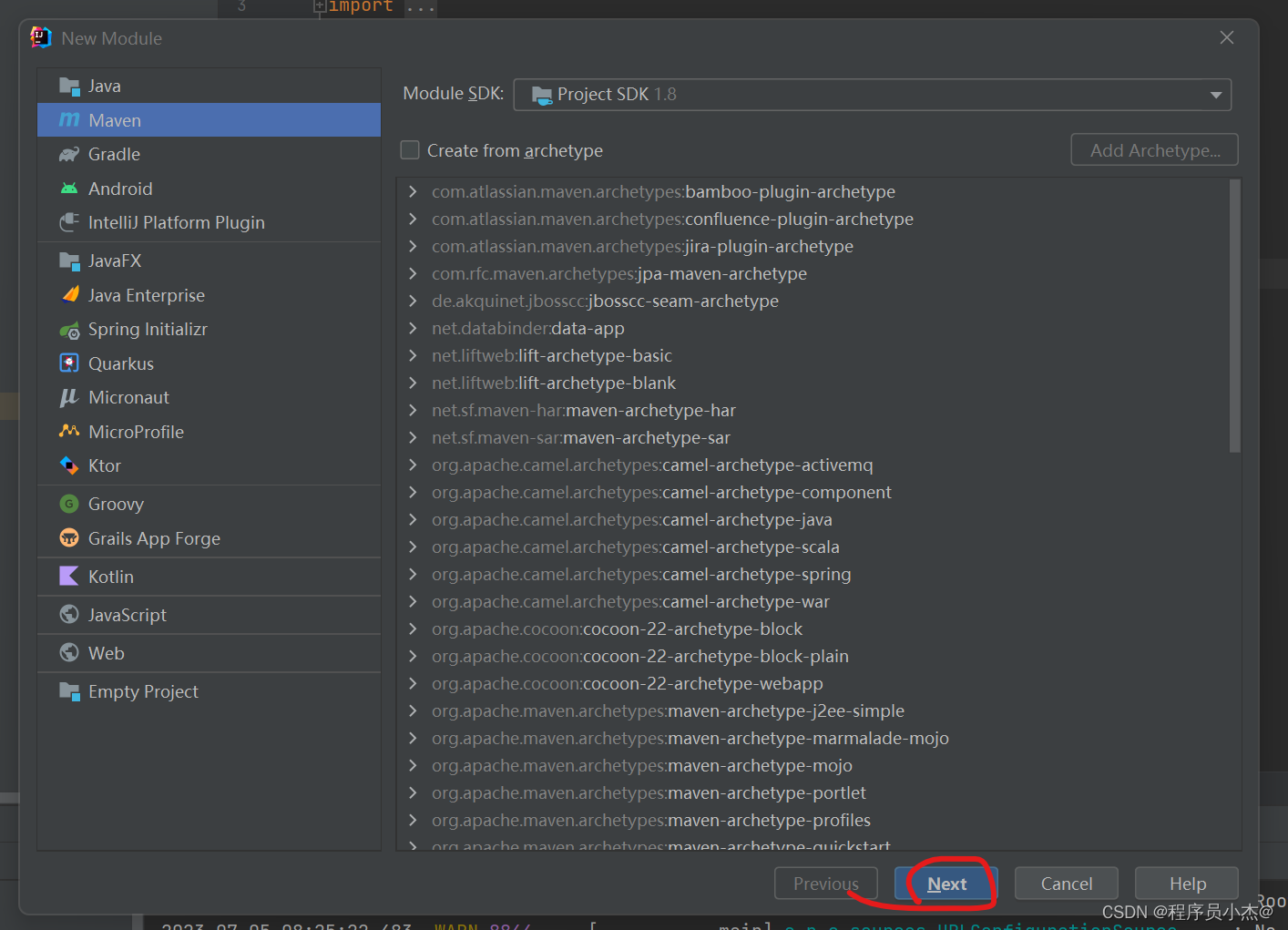1288x930 pixels.
Task: Select cocoon-22-archetype-block-plain row
Action: (813, 656)
